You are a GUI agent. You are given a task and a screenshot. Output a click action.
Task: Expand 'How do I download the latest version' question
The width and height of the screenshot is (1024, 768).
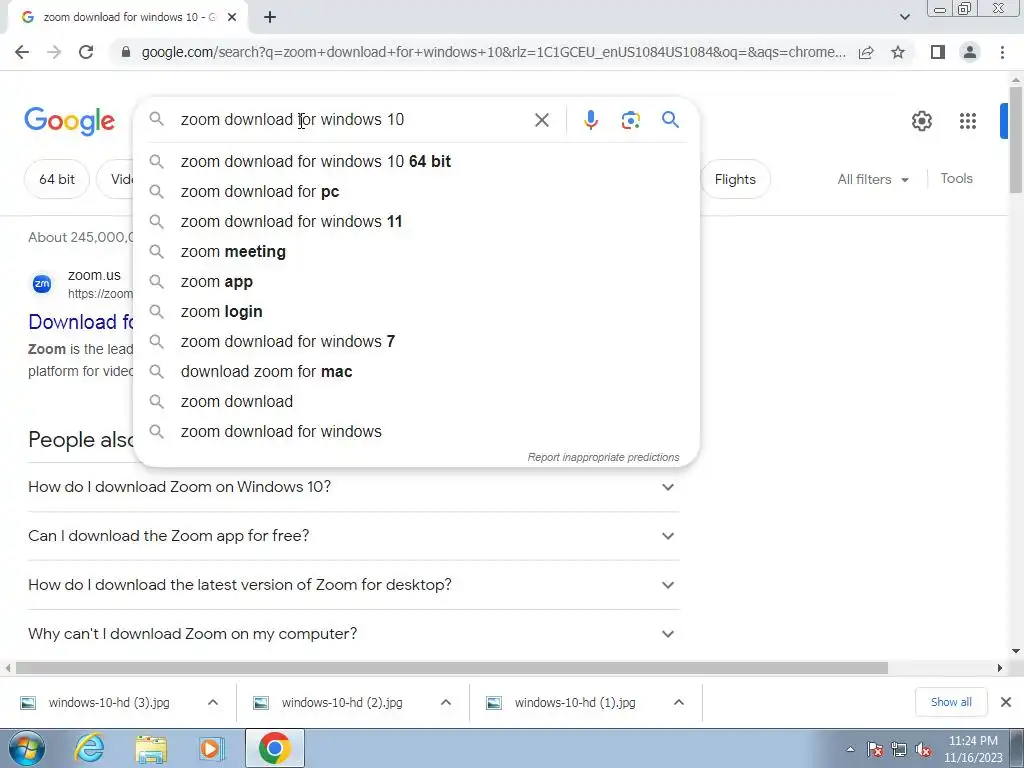coord(354,584)
